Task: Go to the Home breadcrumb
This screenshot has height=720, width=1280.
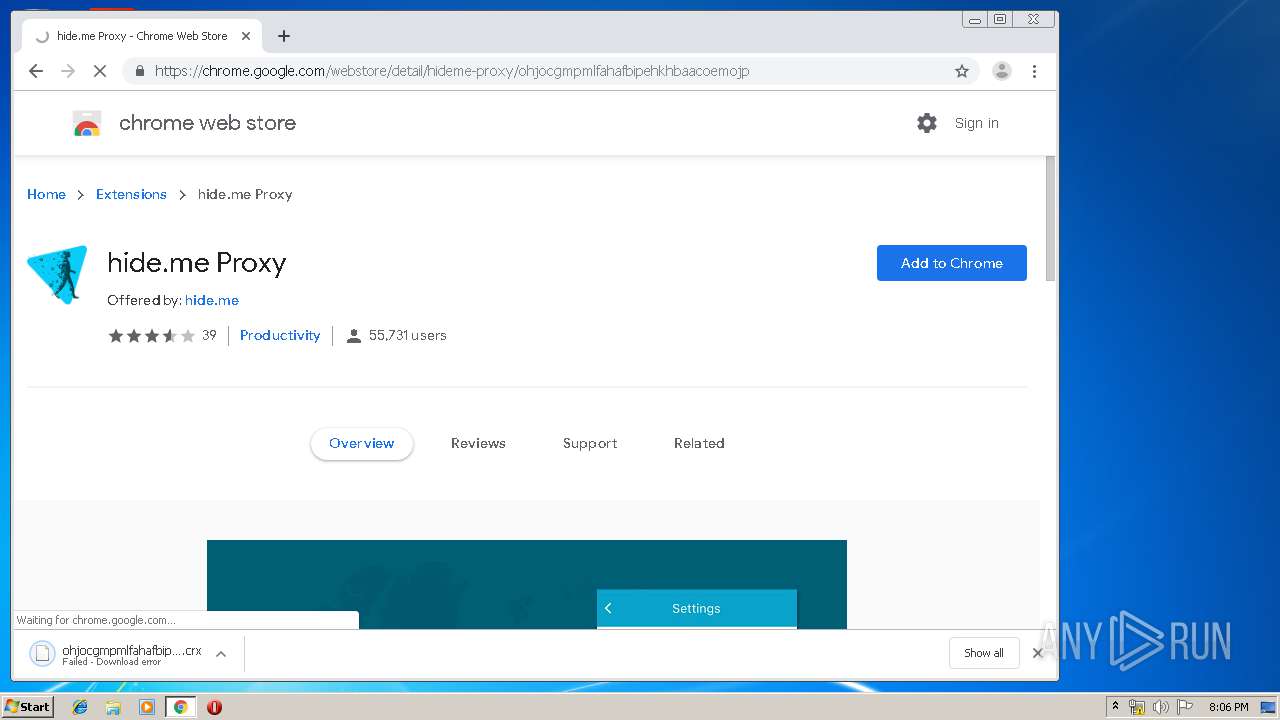Action: point(46,194)
